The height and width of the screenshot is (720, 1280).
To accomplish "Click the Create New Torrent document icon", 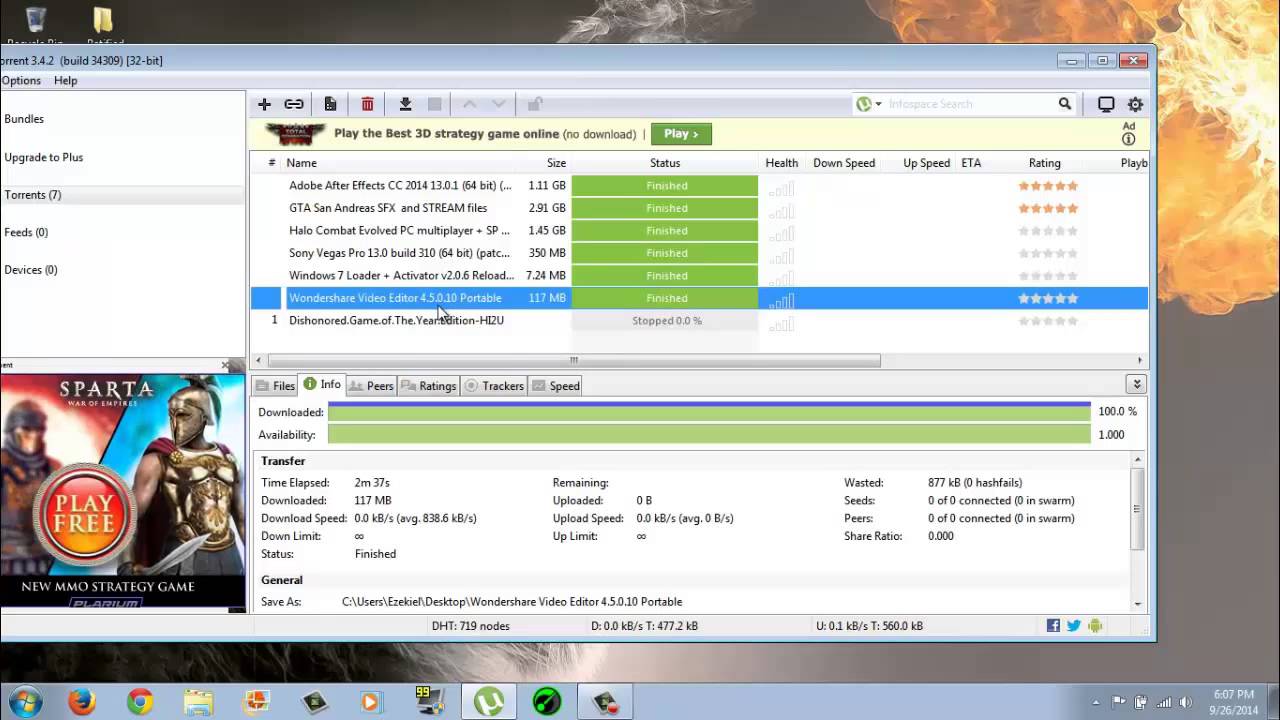I will (330, 104).
